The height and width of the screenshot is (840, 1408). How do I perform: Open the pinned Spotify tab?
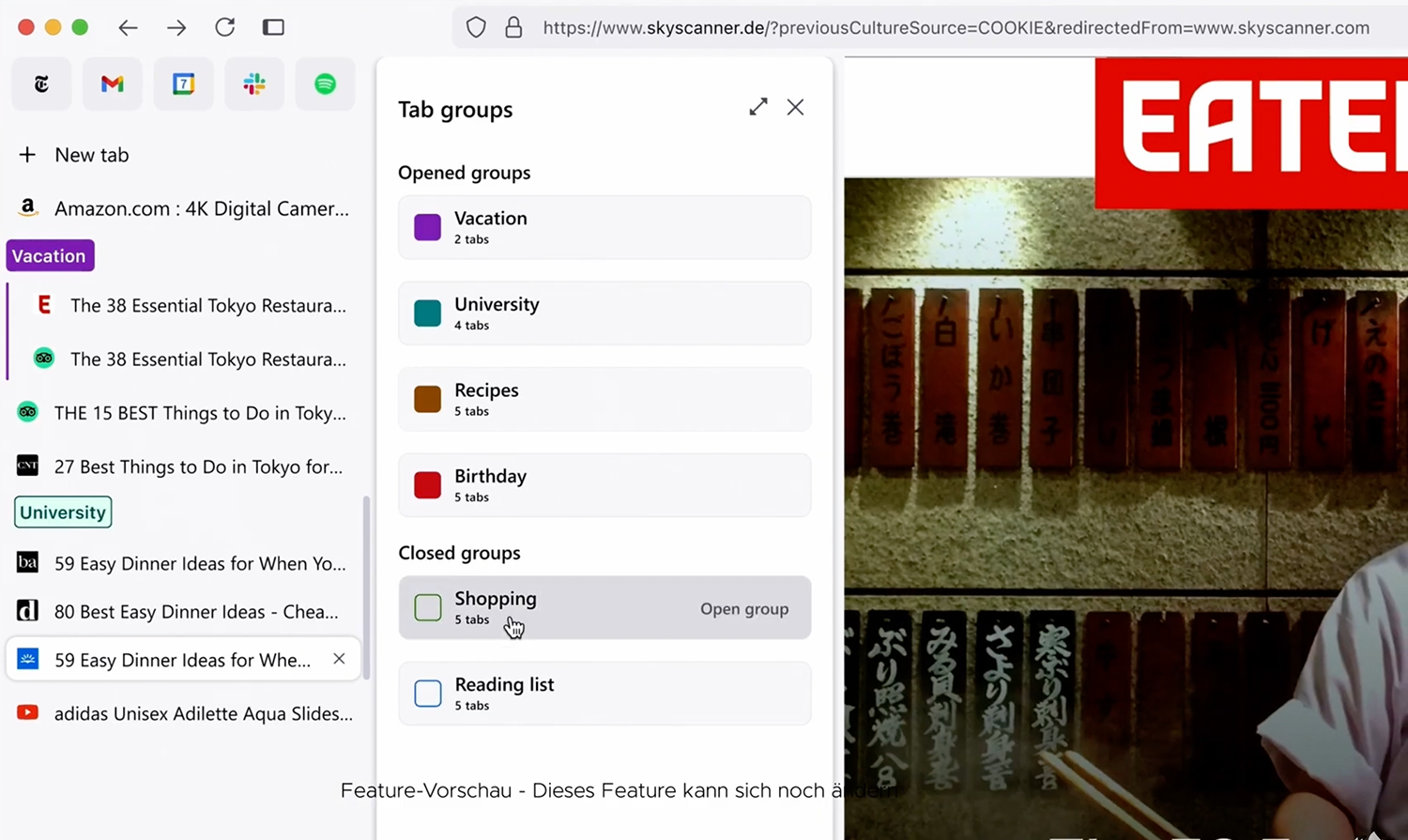325,84
